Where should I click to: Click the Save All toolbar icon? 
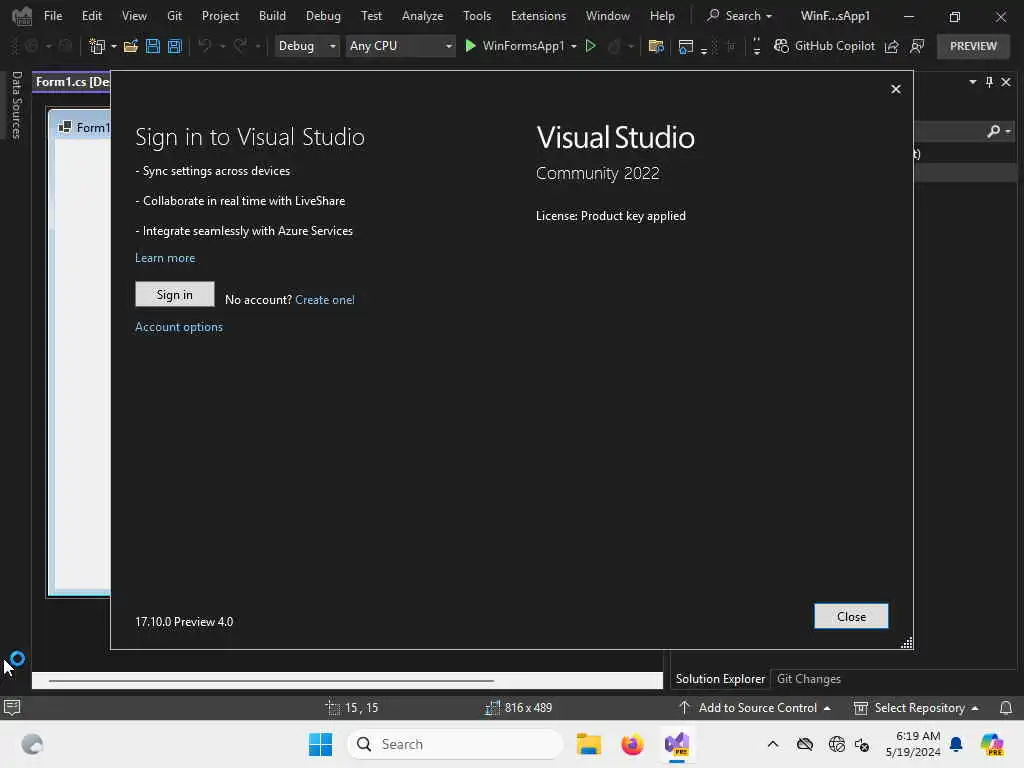174,46
